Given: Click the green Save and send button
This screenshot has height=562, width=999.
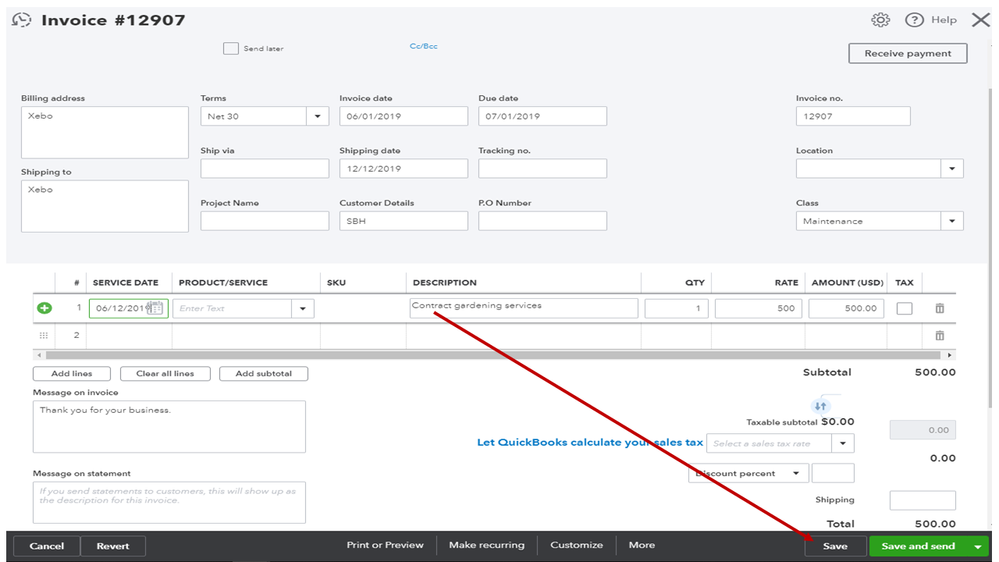Looking at the screenshot, I should [918, 546].
